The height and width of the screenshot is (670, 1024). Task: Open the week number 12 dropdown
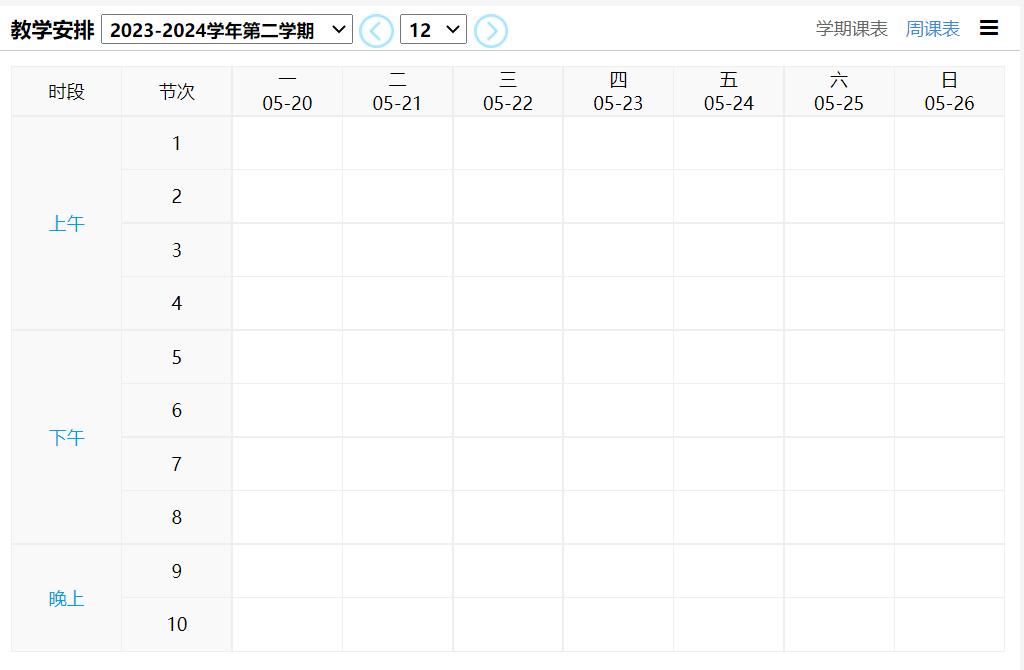pos(433,30)
